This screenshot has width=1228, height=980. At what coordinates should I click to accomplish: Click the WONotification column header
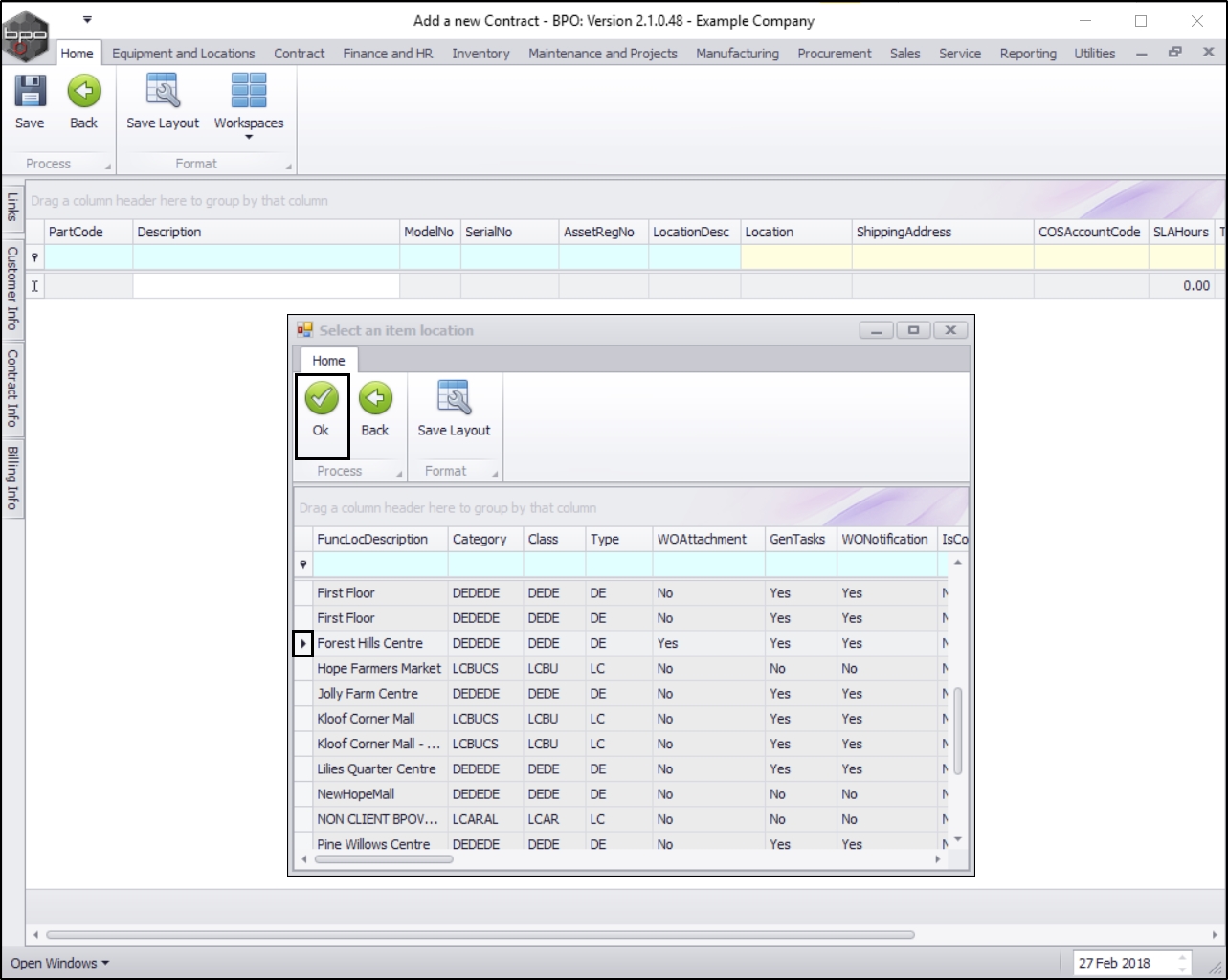pos(887,539)
